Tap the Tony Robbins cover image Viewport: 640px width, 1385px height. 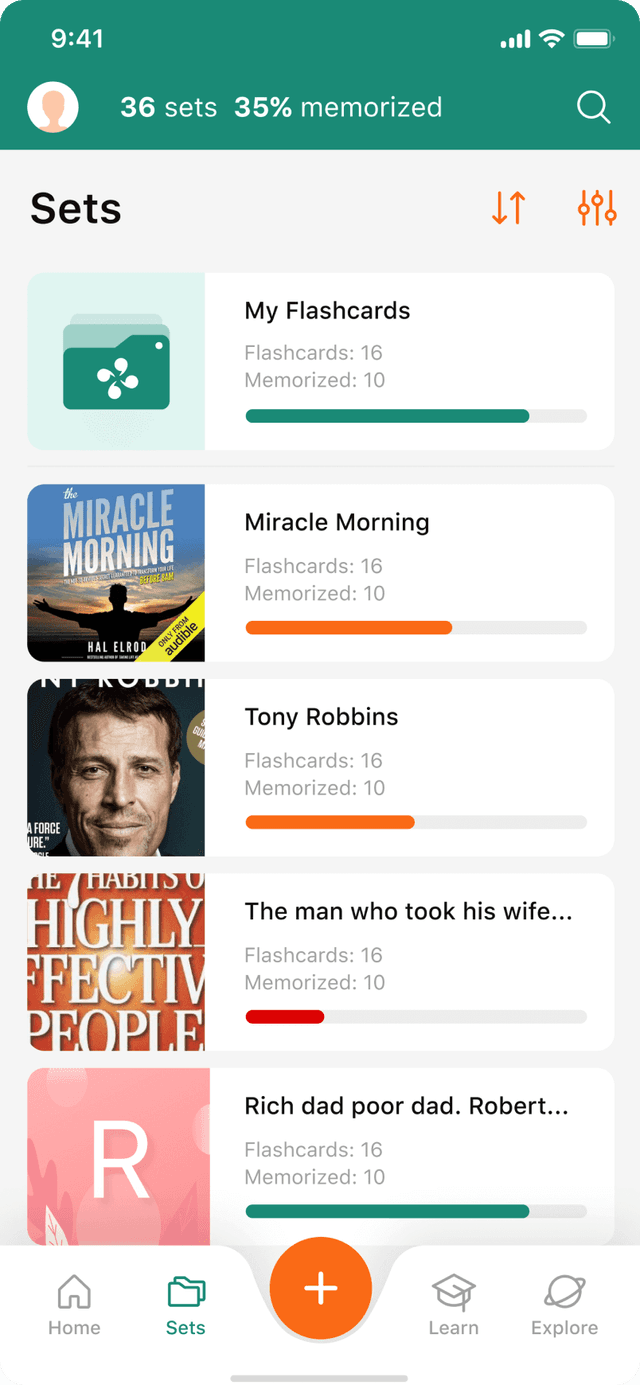tap(116, 767)
